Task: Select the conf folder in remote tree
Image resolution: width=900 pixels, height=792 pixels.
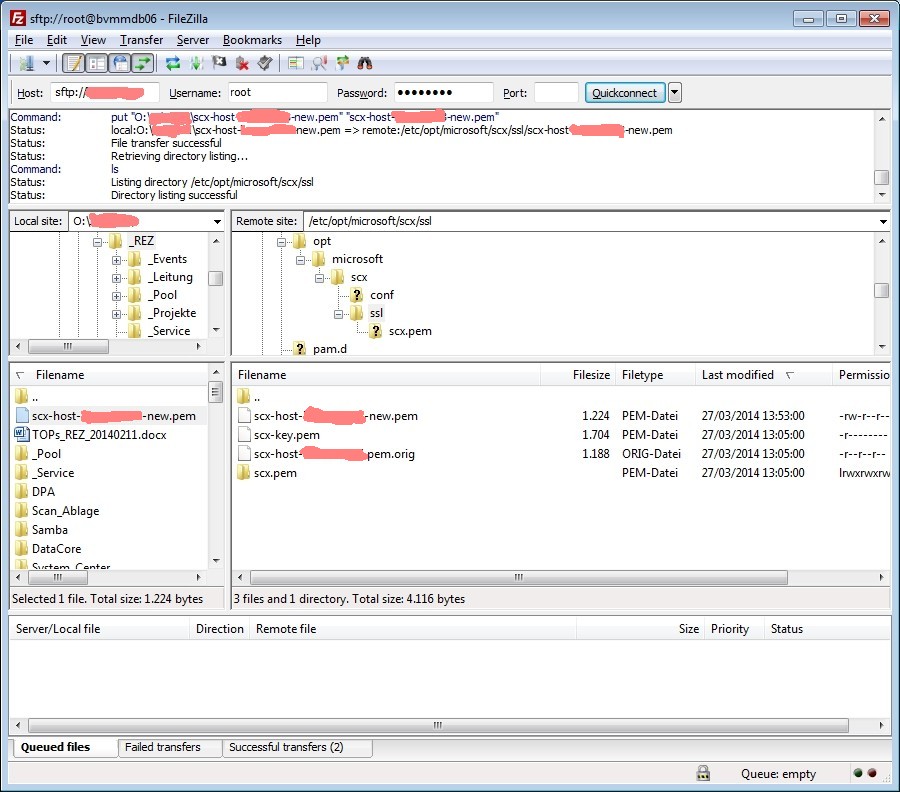Action: [x=382, y=295]
